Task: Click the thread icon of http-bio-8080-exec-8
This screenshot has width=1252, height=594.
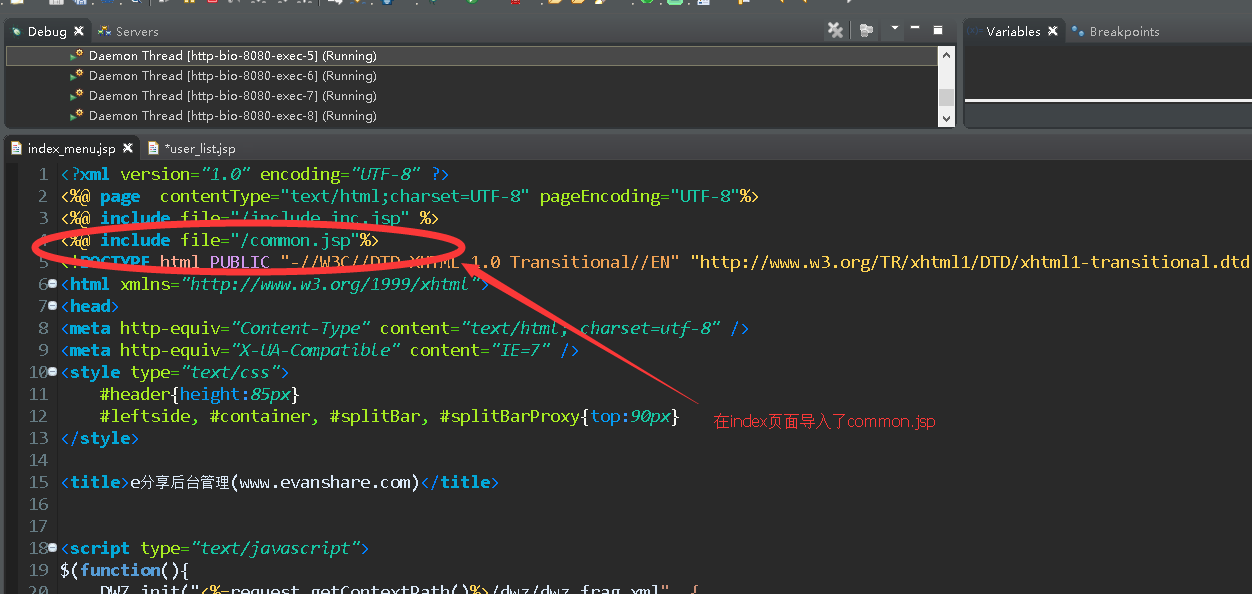Action: tap(76, 115)
